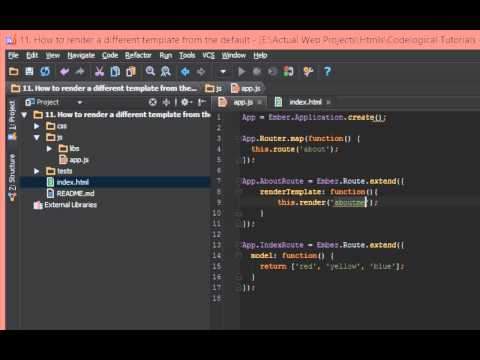Click the Debug bug icon

click(x=257, y=71)
